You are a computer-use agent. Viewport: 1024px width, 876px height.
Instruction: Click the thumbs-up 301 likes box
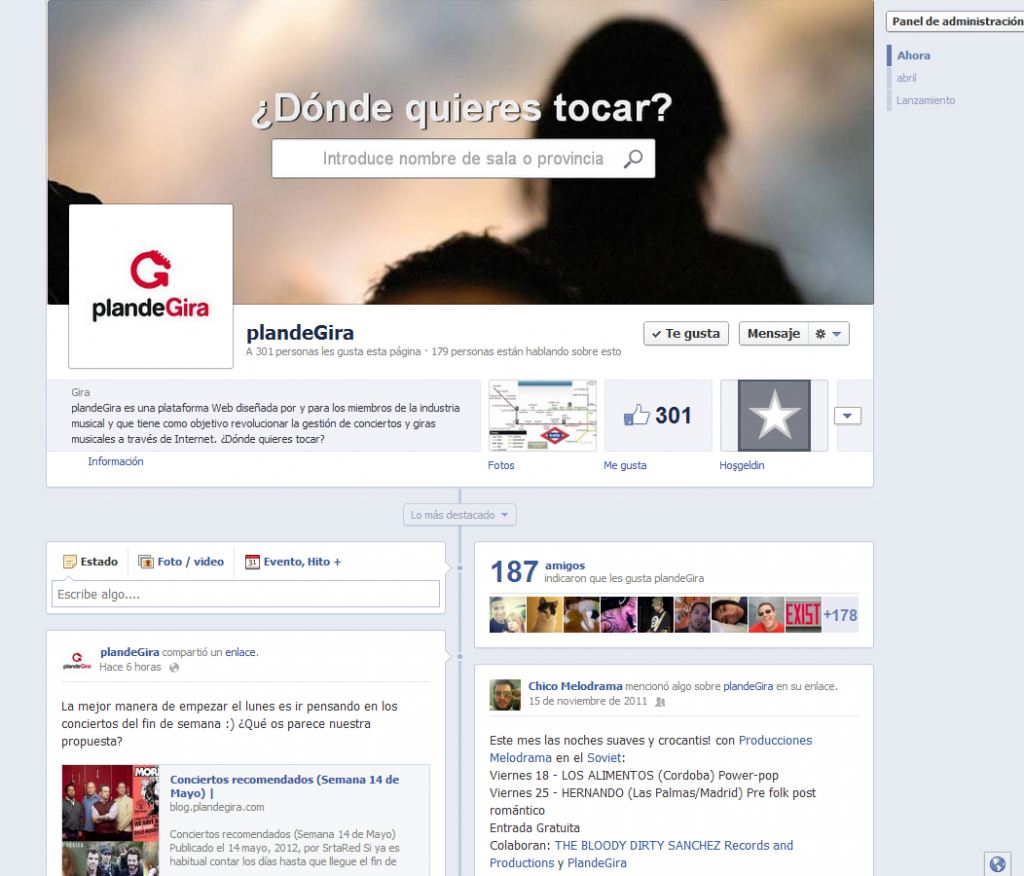pos(658,415)
